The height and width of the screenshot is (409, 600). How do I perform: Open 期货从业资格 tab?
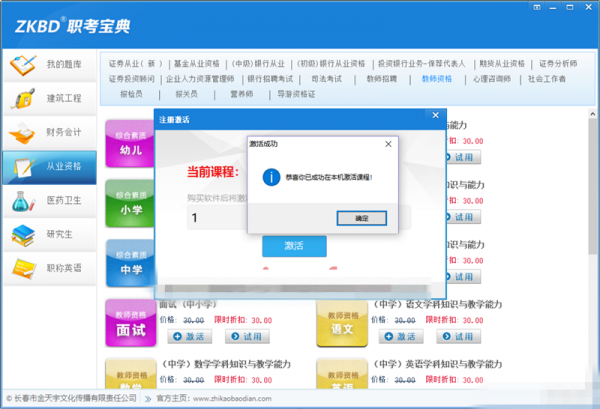(502, 64)
